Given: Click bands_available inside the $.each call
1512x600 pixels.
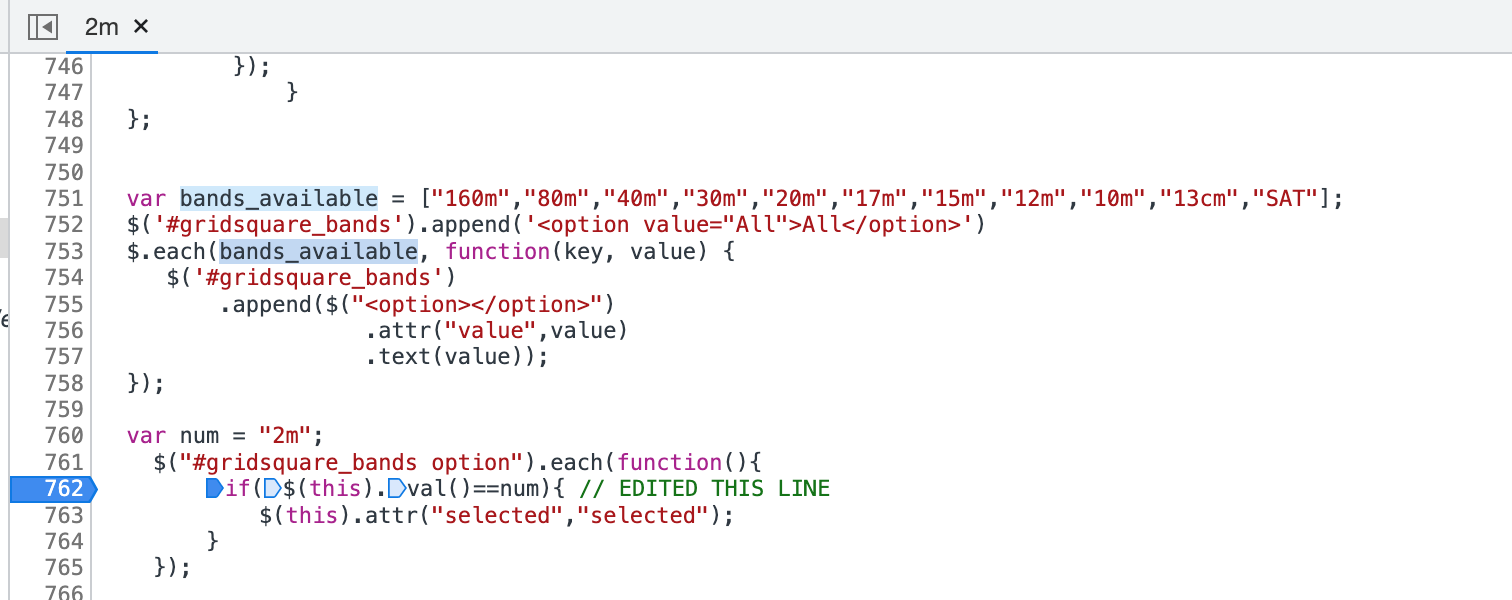Looking at the screenshot, I should pos(318,251).
